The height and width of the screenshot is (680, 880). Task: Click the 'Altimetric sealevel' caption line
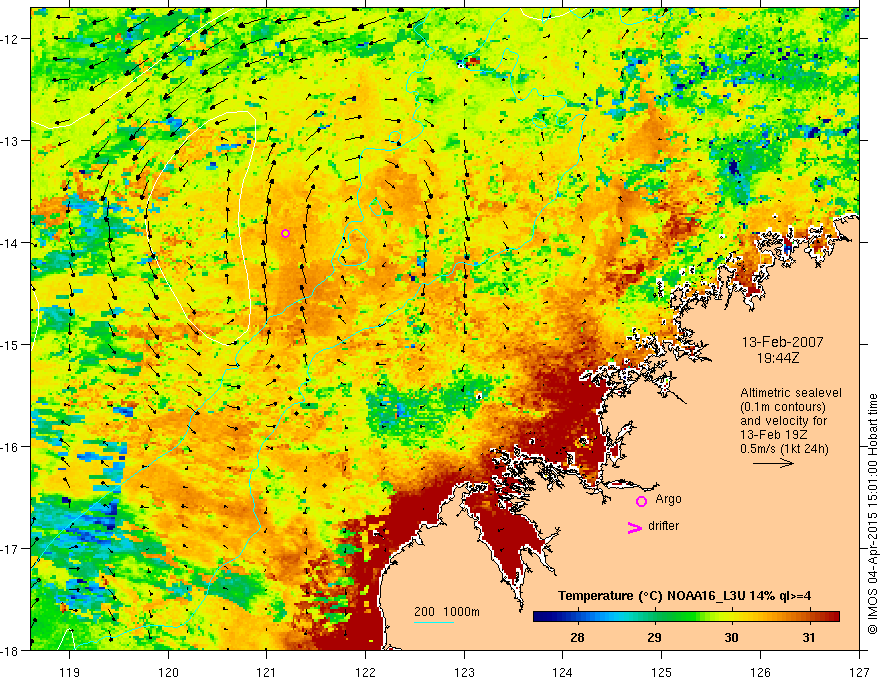click(x=791, y=393)
